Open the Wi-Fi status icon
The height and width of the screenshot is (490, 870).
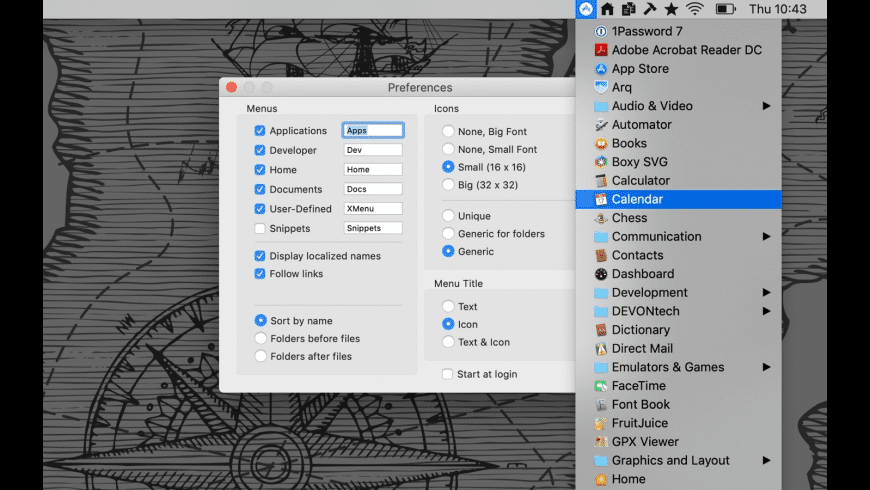click(x=695, y=9)
